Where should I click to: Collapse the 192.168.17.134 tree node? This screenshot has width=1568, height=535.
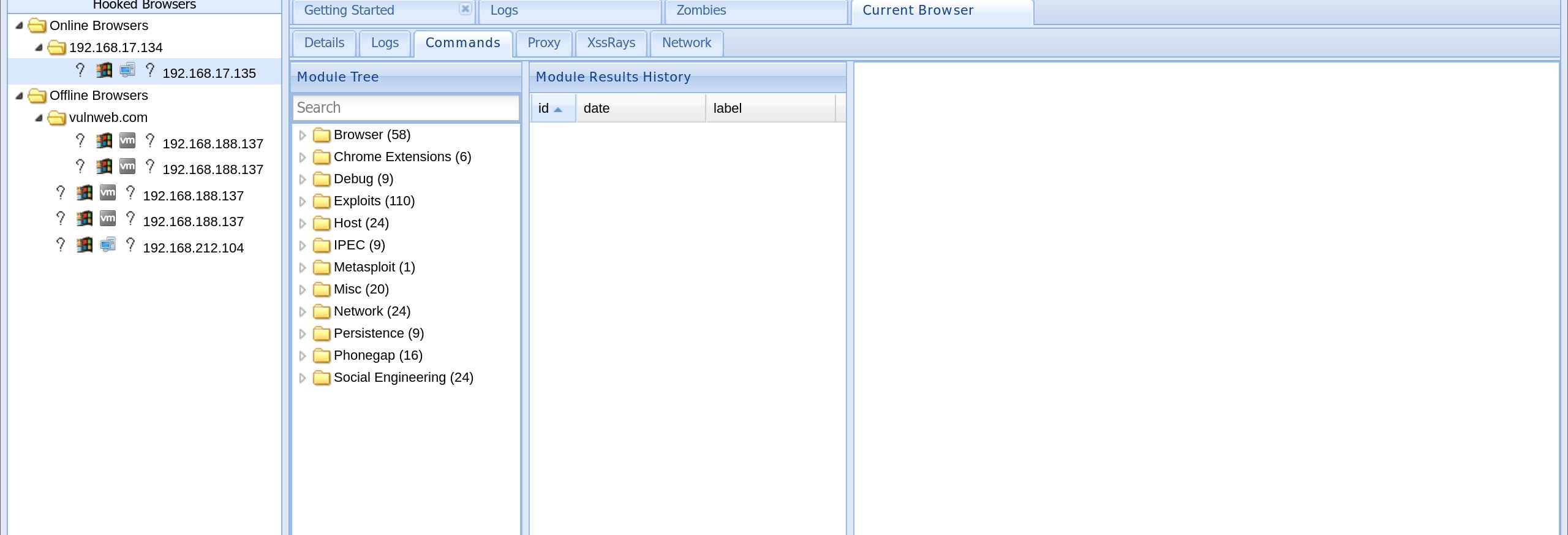39,48
